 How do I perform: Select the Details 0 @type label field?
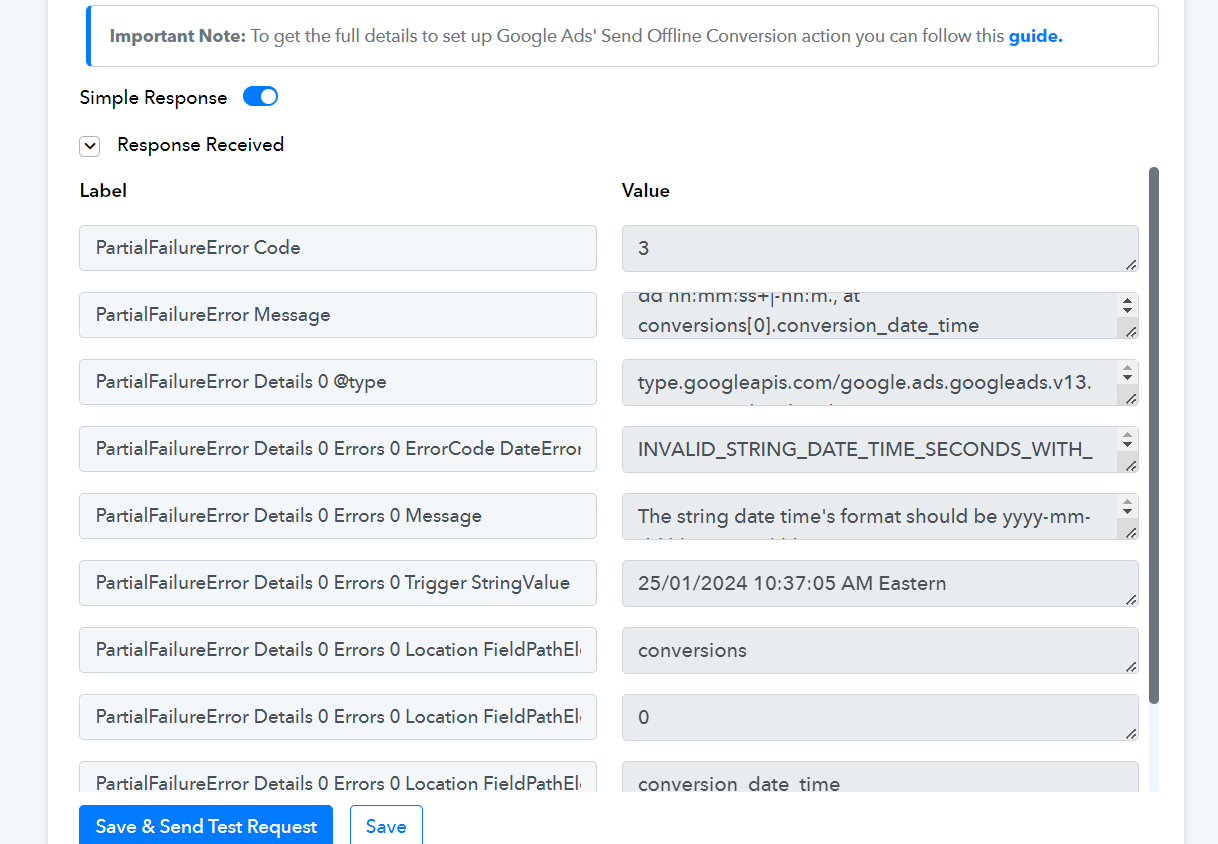338,382
